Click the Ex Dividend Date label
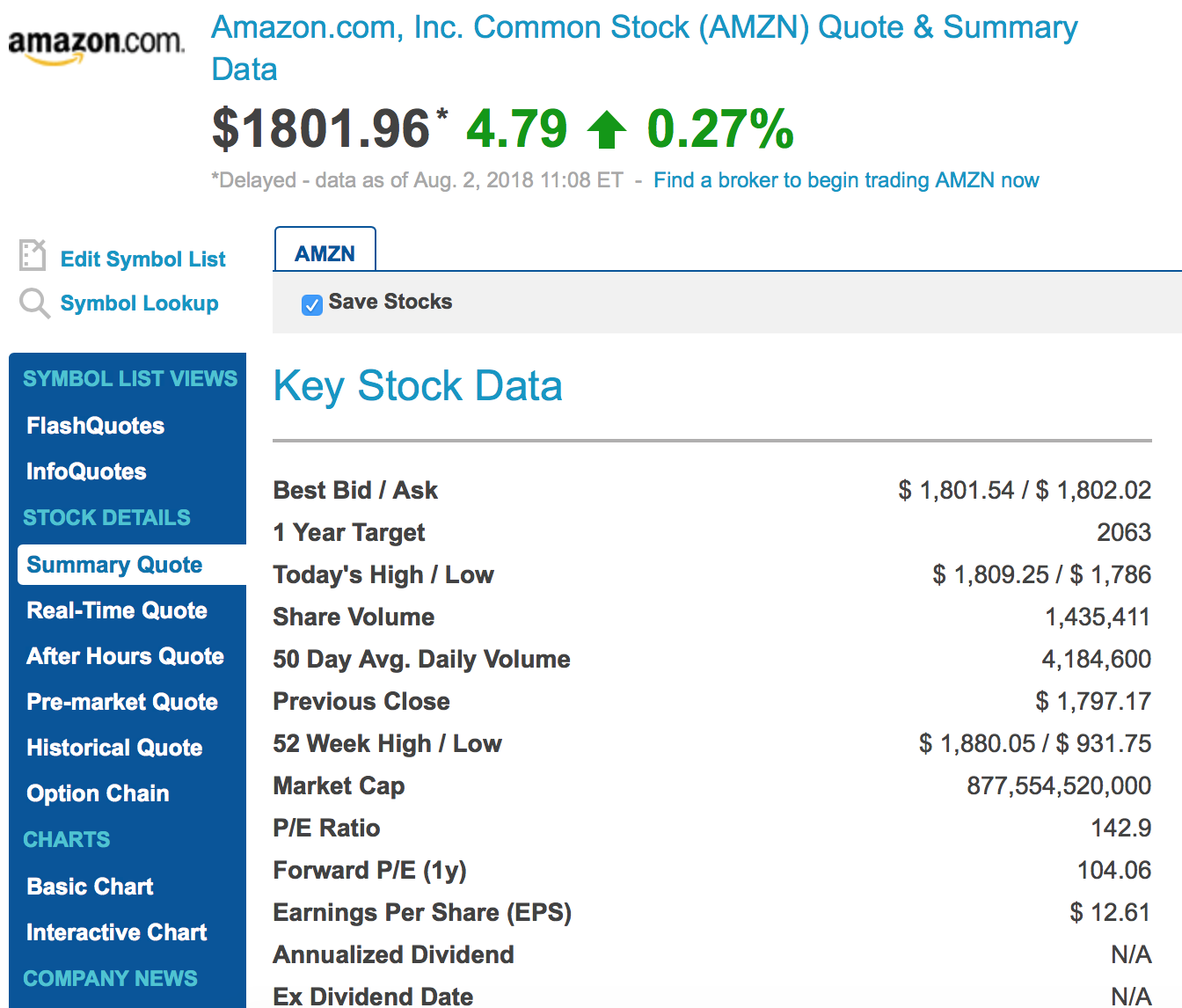The image size is (1182, 1008). 374,996
